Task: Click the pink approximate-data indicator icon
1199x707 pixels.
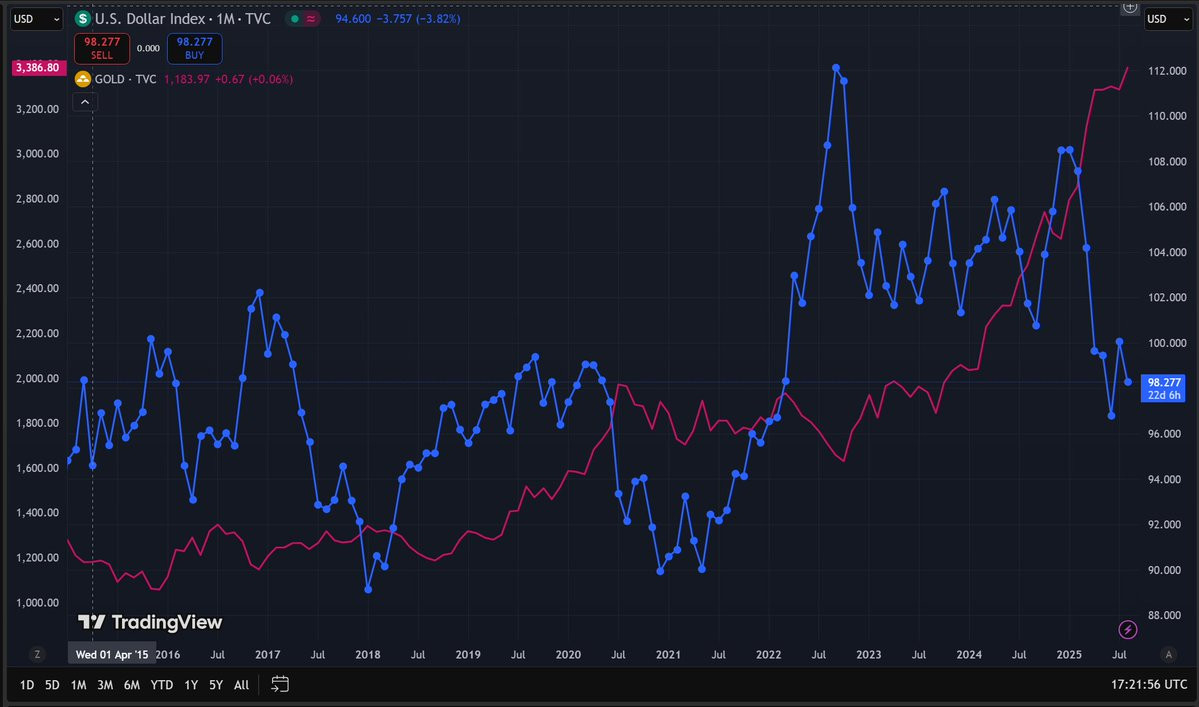Action: [x=311, y=19]
